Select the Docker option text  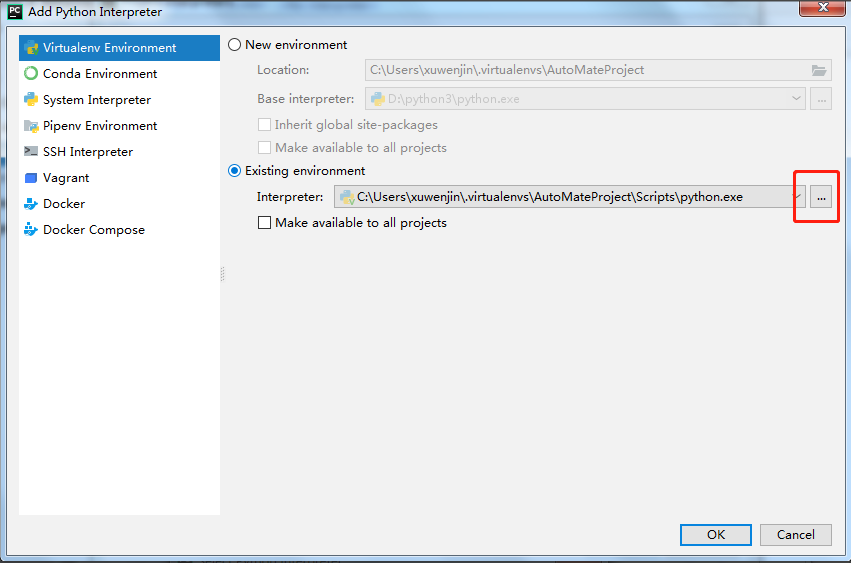pos(64,204)
